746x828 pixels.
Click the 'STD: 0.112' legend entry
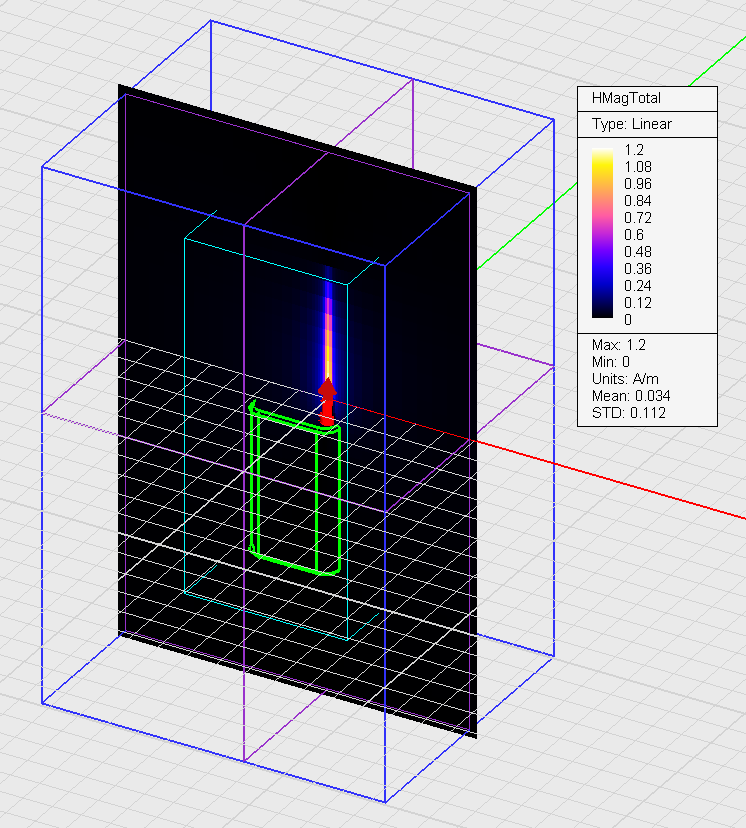coord(629,413)
